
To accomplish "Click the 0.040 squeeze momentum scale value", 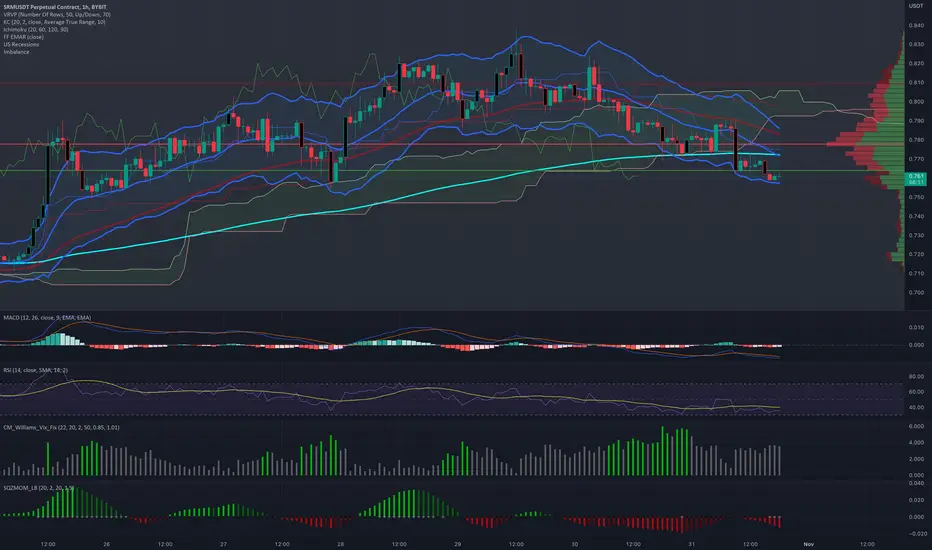I will coord(916,483).
